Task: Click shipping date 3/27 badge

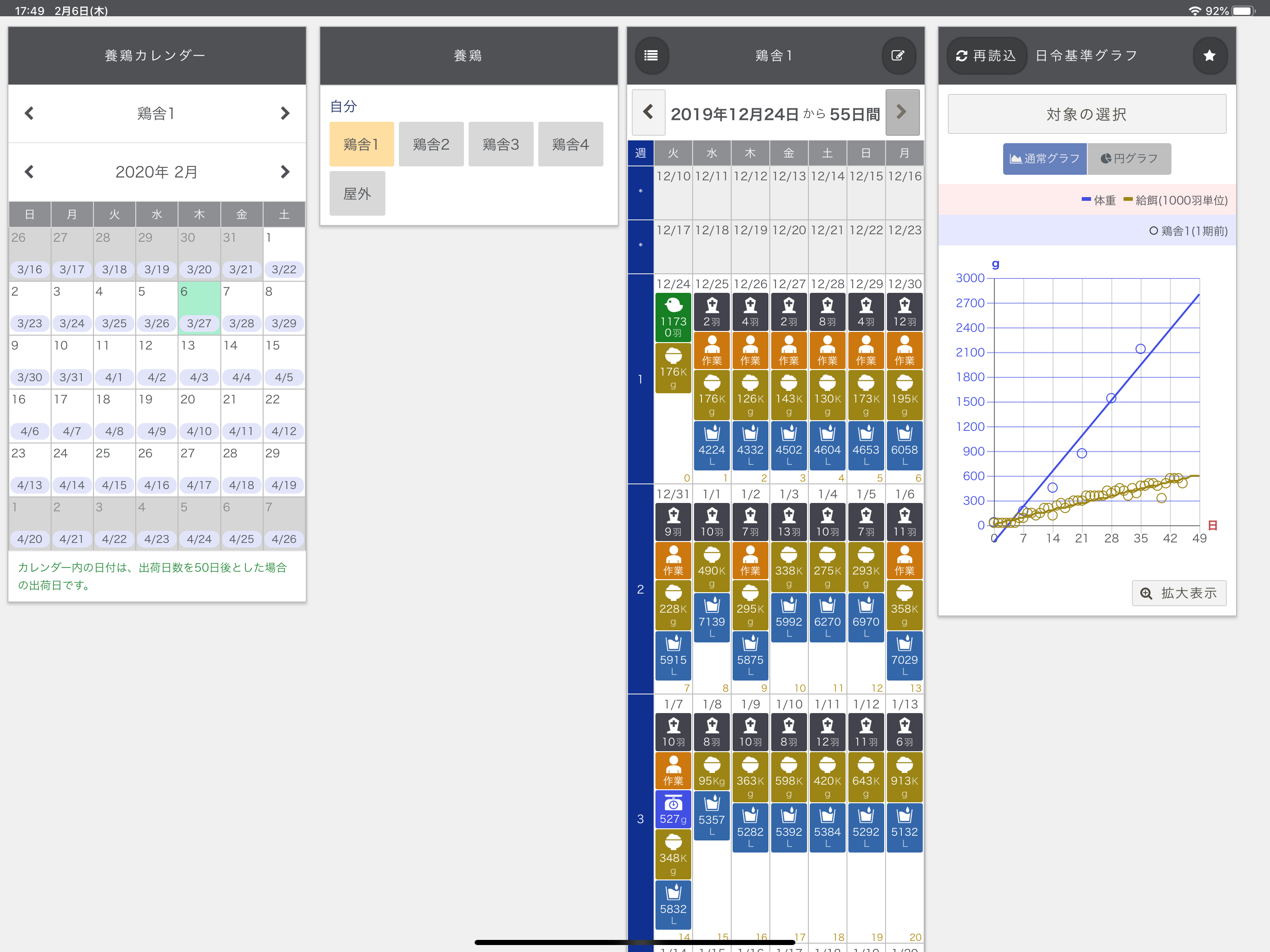Action: (x=199, y=323)
